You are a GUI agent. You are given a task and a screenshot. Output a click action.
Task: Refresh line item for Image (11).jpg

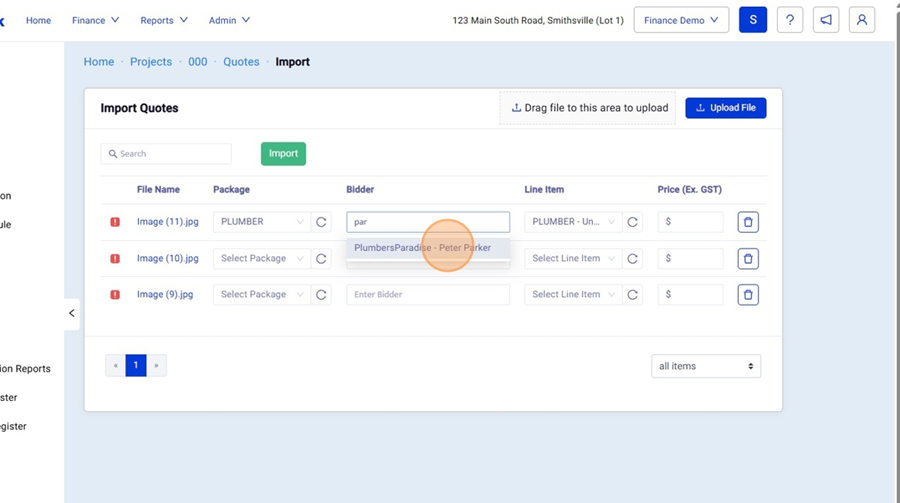(x=632, y=222)
